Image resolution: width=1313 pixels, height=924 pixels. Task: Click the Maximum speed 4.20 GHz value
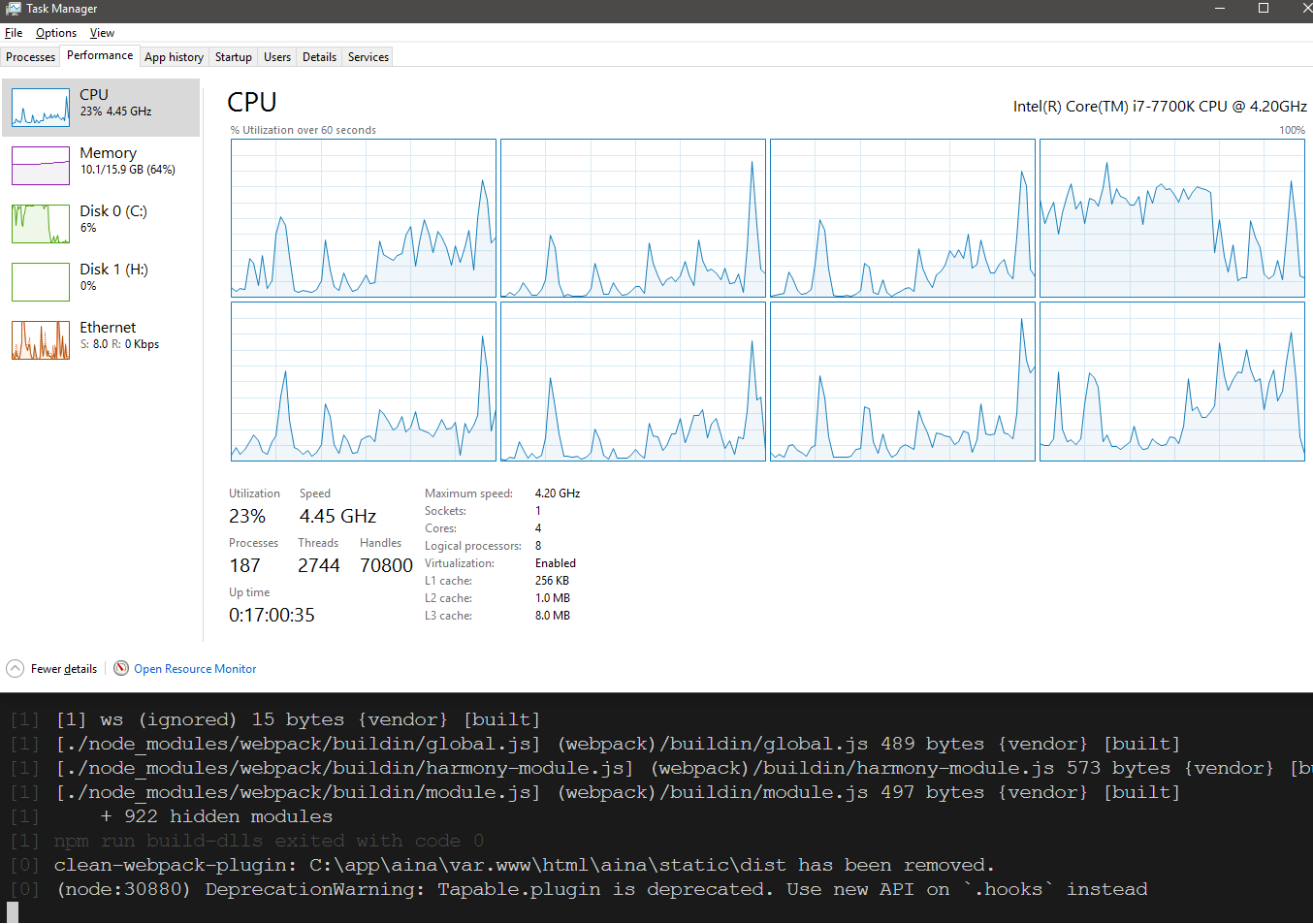tap(558, 494)
